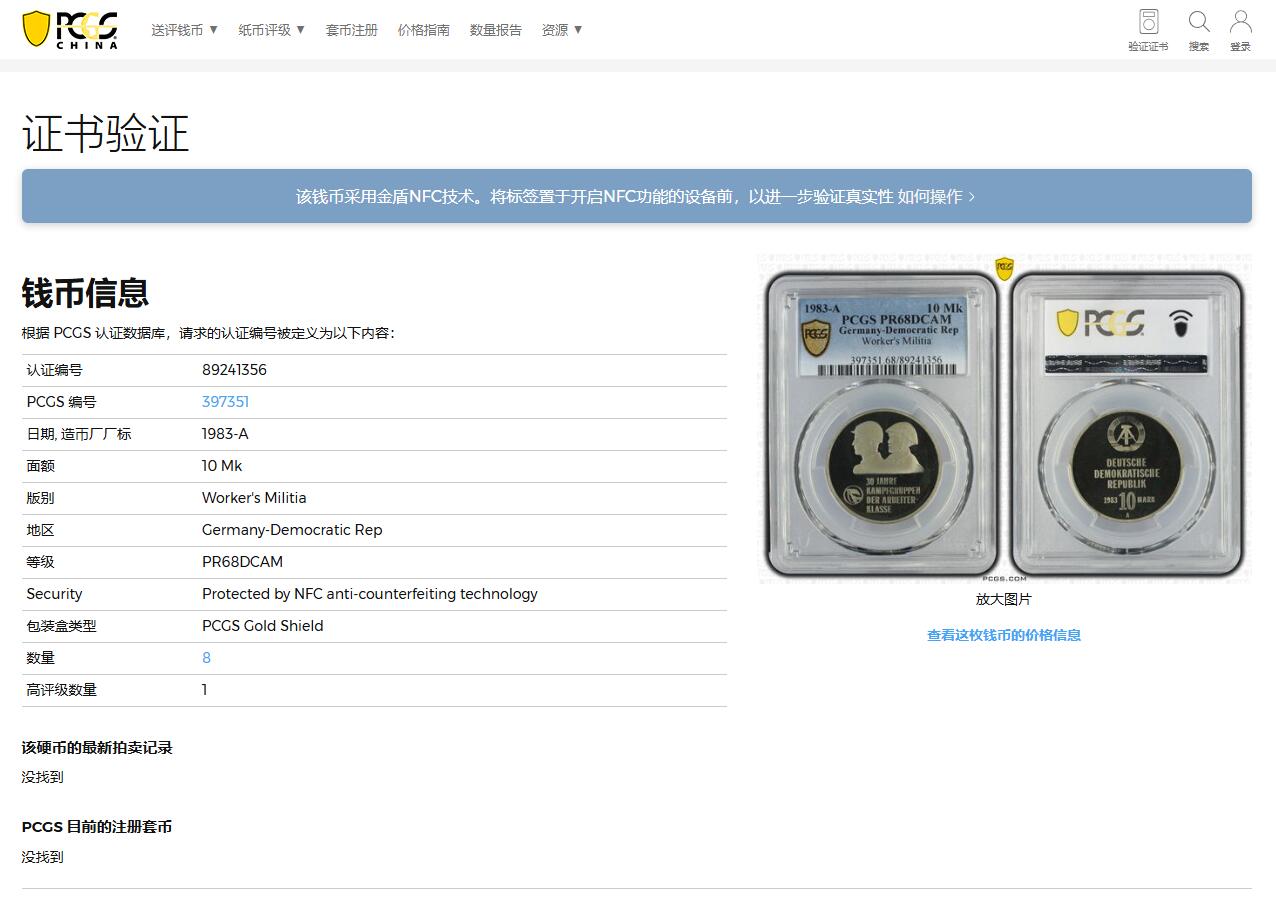Viewport: 1276px width, 897px height.
Task: Open the 价格指南 menu item
Action: pyautogui.click(x=423, y=30)
